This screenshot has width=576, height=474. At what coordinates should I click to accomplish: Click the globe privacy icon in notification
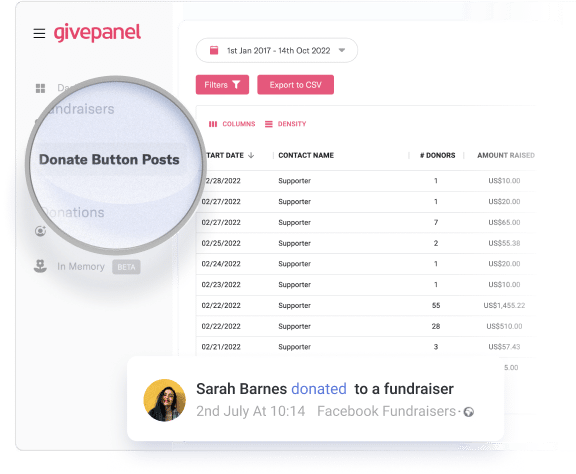tap(468, 412)
